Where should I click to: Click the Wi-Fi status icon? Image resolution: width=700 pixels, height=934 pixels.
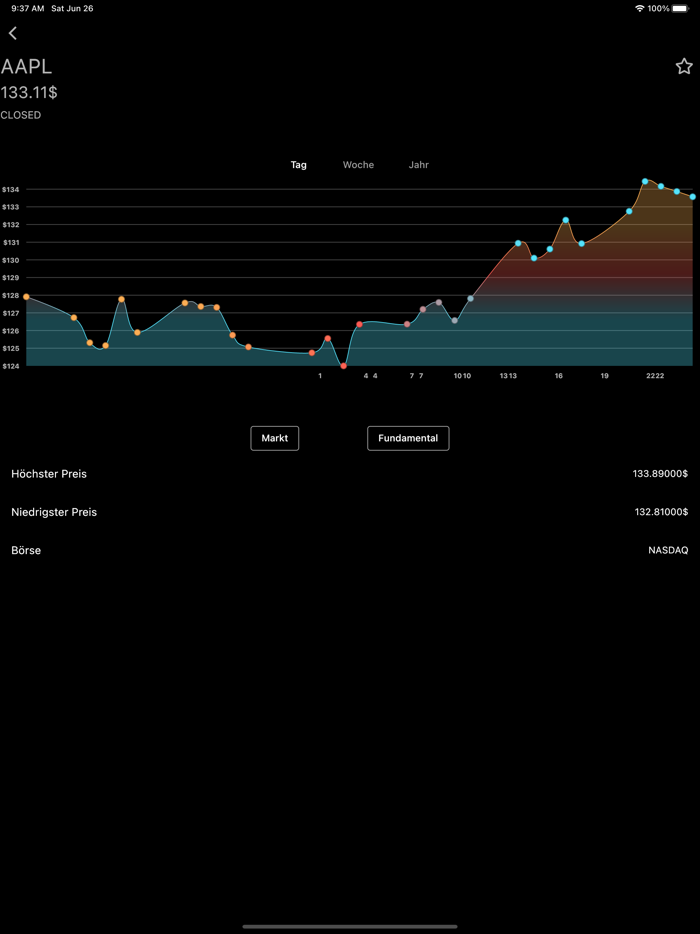[x=640, y=8]
